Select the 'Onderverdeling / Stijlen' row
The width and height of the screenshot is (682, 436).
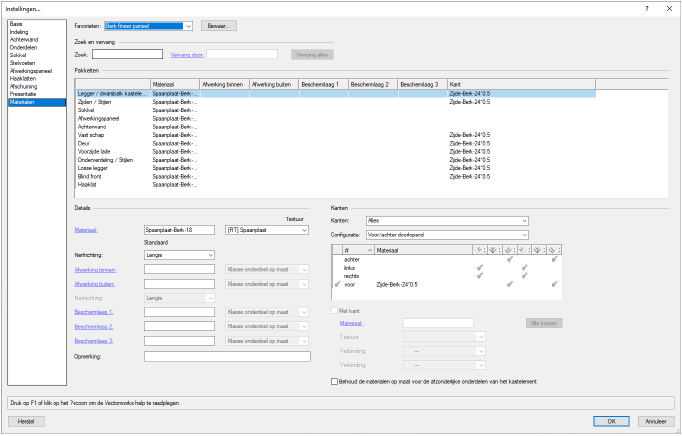(335, 160)
